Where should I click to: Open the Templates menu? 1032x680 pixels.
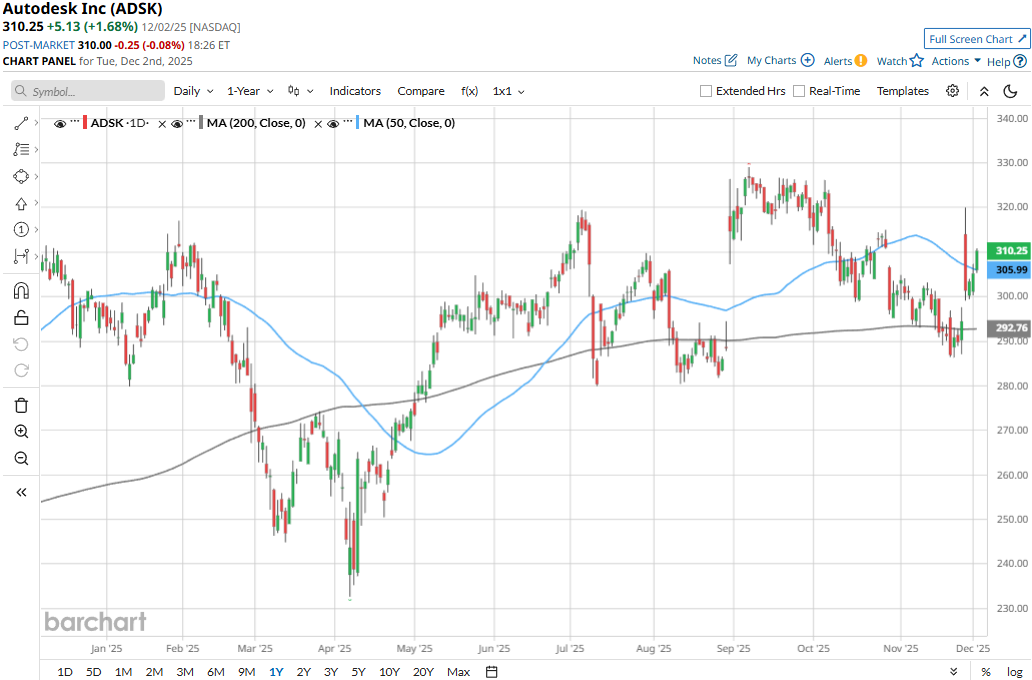(x=903, y=91)
